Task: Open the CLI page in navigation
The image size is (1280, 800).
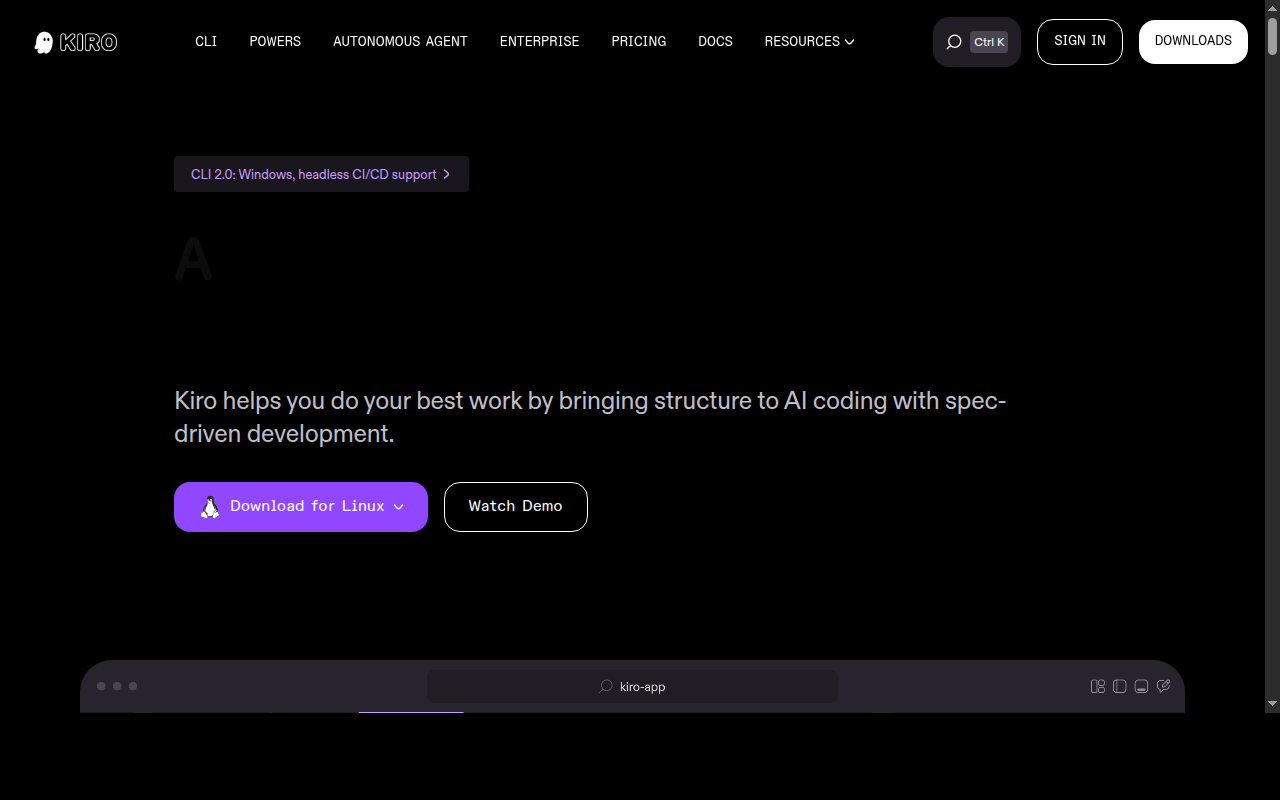Action: (x=206, y=41)
